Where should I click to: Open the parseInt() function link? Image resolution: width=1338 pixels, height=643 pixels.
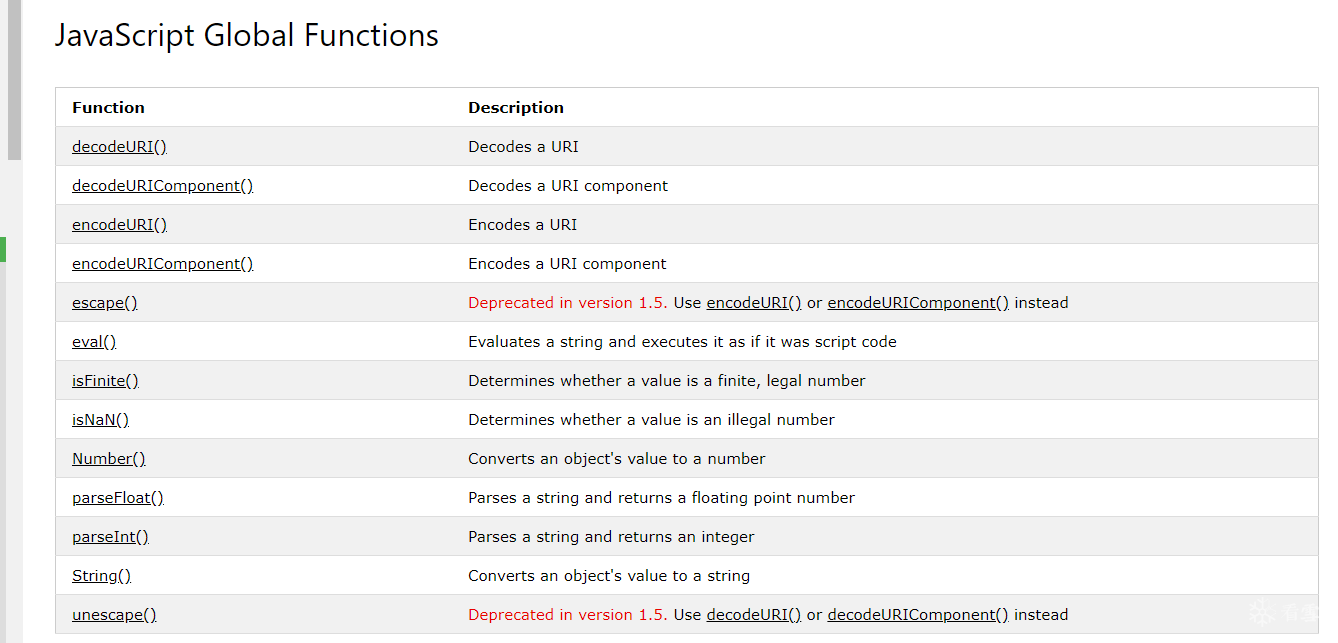point(110,537)
